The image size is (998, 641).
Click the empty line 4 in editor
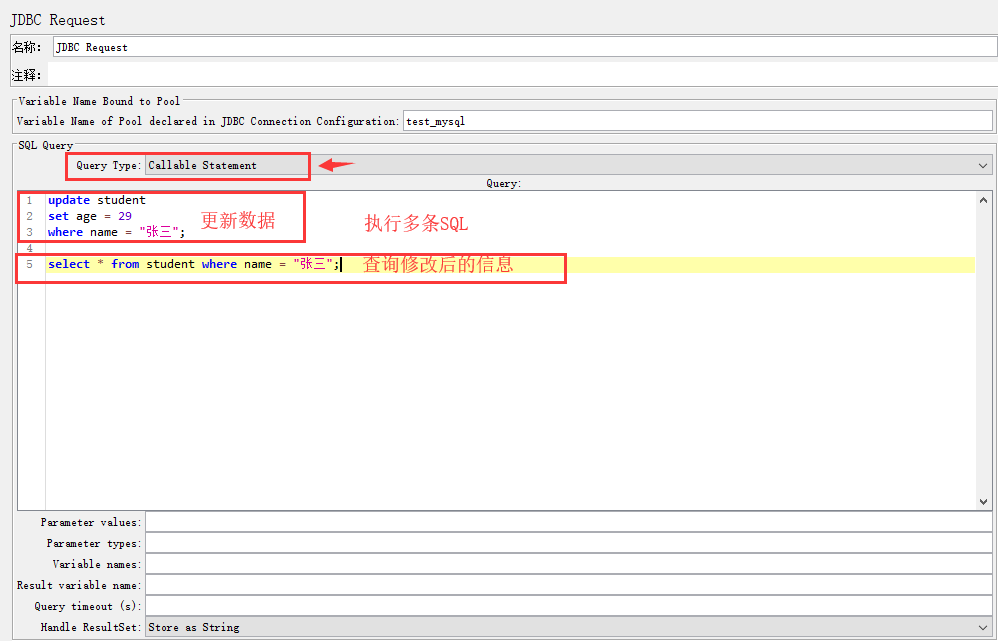pos(300,248)
